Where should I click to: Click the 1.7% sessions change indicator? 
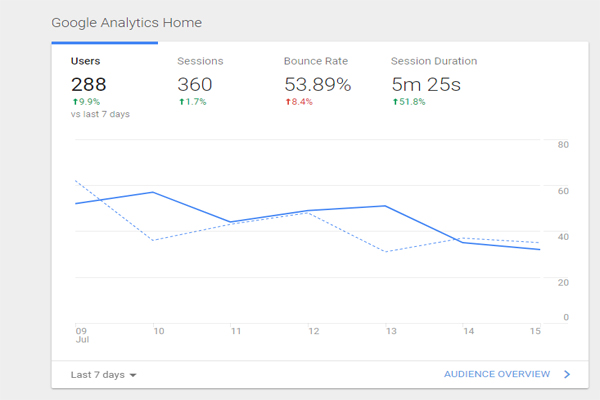(x=192, y=102)
